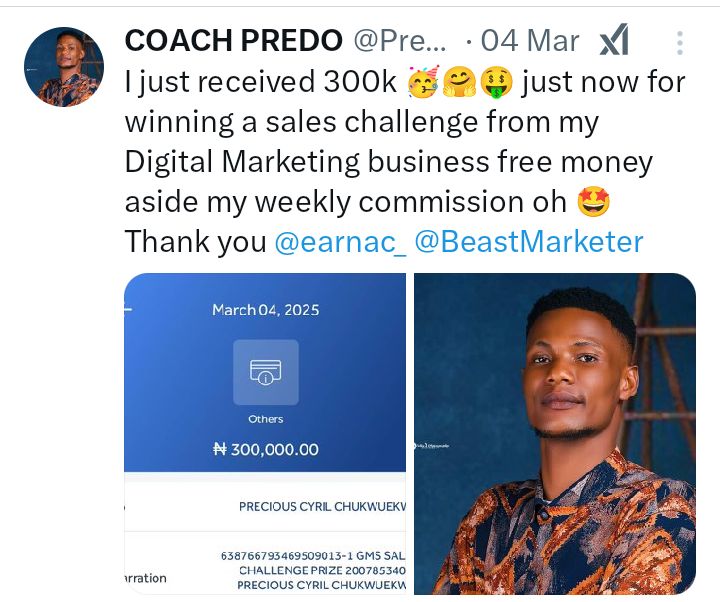Visit the @earnac_ mention

(x=340, y=242)
